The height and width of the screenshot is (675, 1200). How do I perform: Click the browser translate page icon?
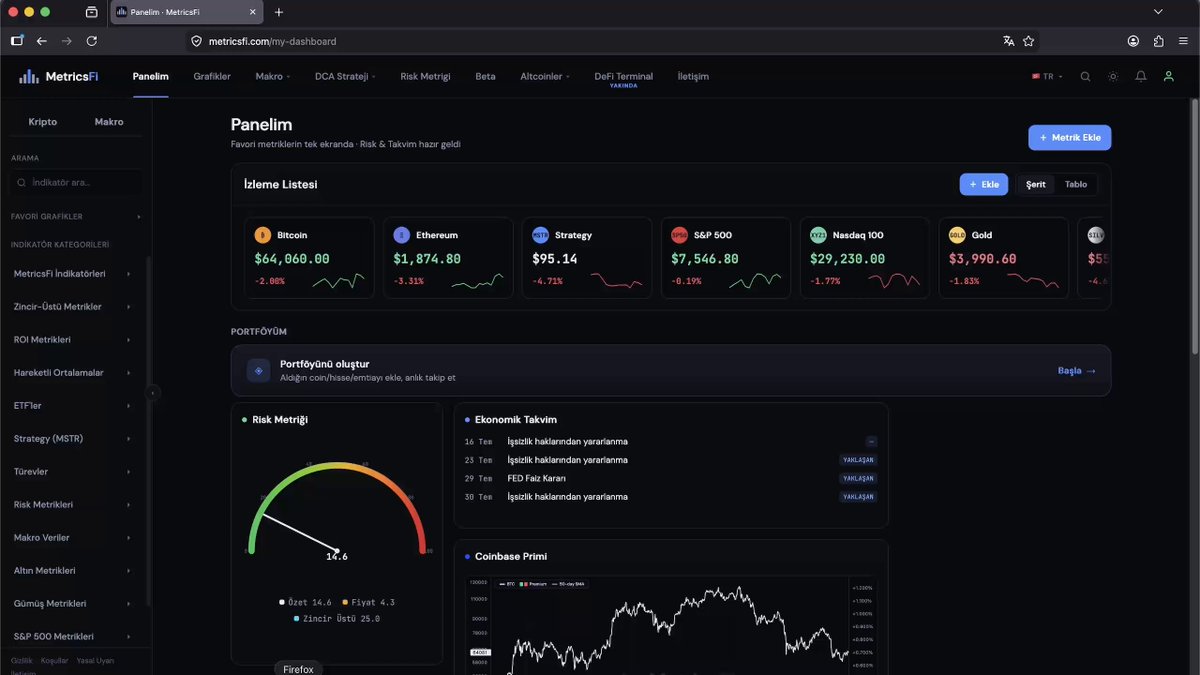click(1008, 41)
